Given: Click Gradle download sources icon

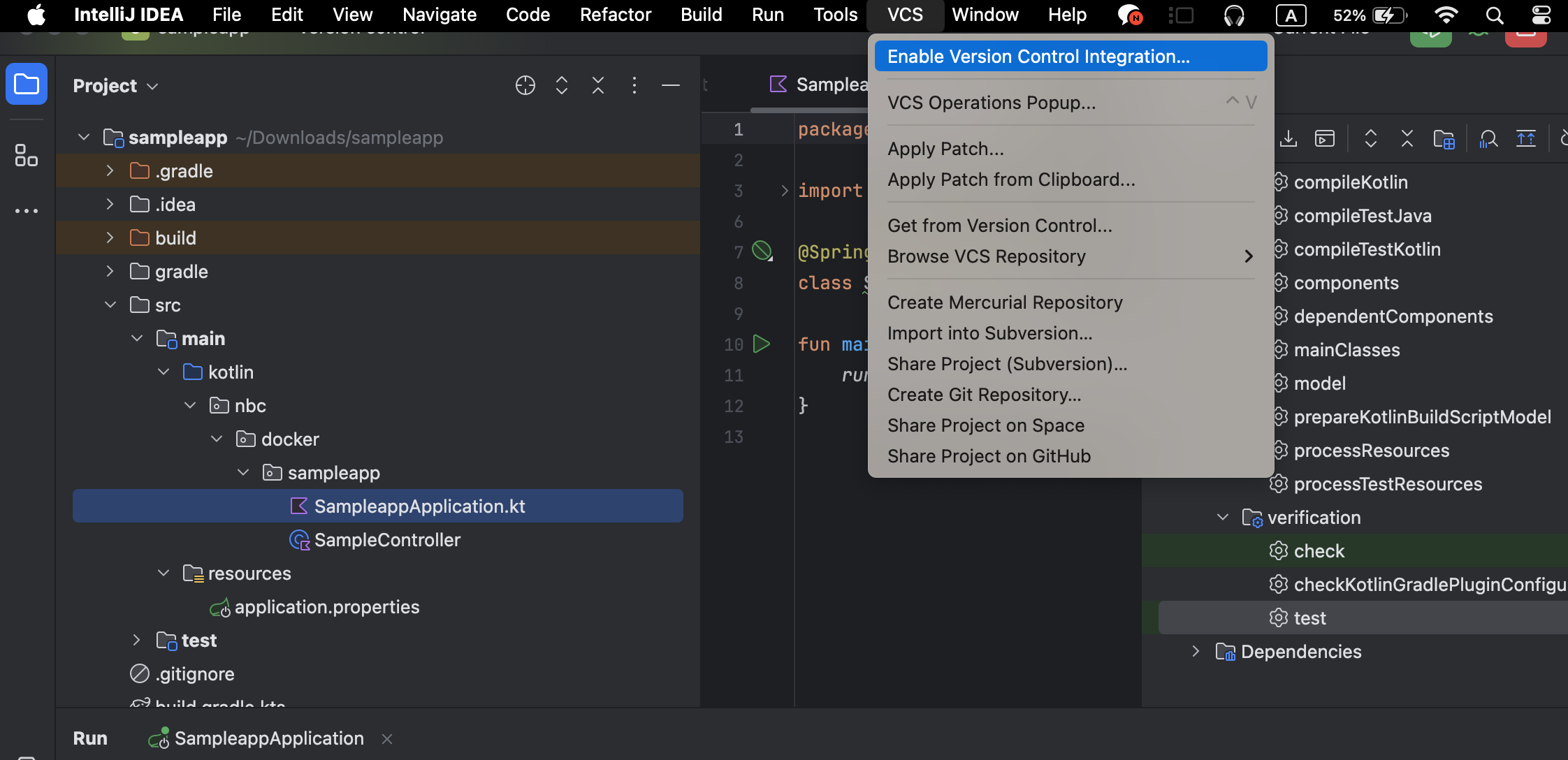Looking at the screenshot, I should tap(1288, 138).
